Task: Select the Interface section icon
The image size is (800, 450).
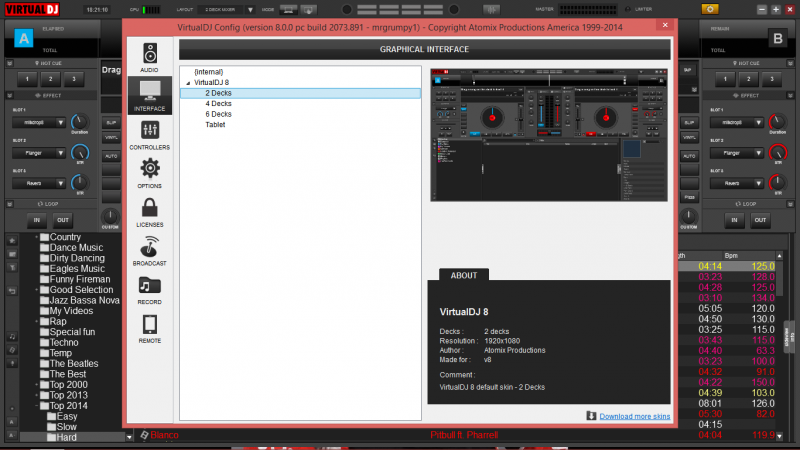Action: click(x=149, y=95)
